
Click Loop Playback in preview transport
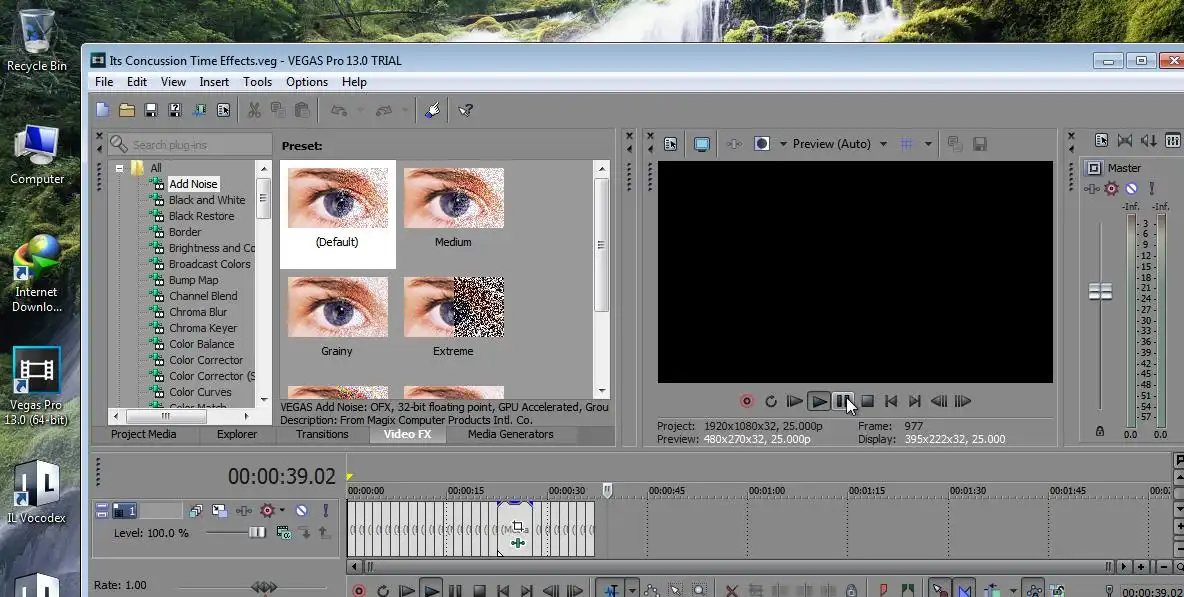pos(771,402)
